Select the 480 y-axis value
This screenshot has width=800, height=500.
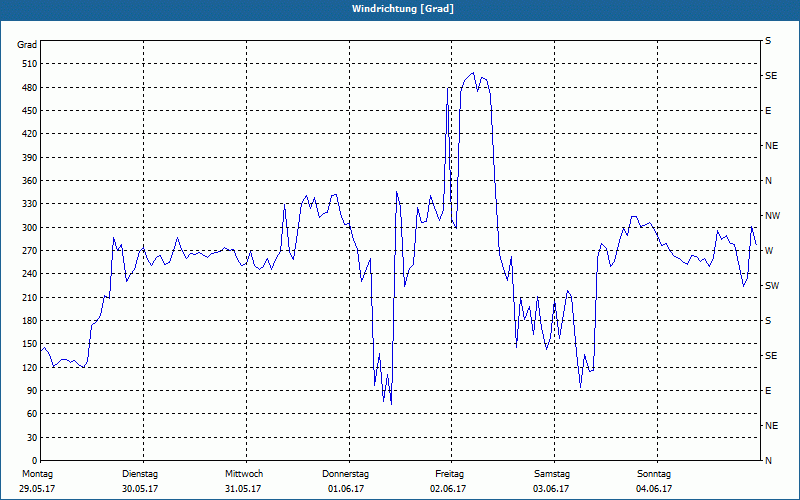tap(30, 87)
